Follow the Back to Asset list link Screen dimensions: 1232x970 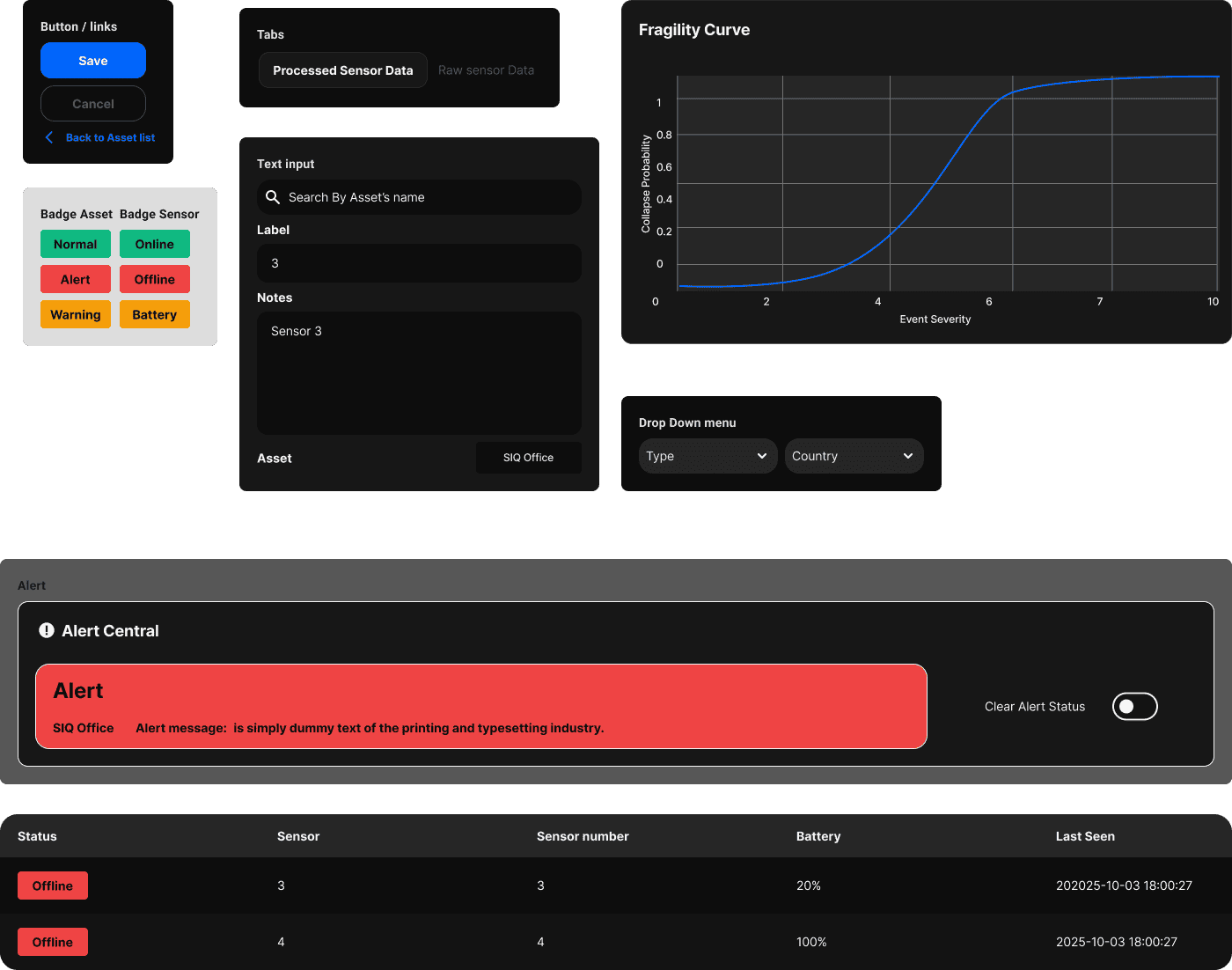(110, 137)
